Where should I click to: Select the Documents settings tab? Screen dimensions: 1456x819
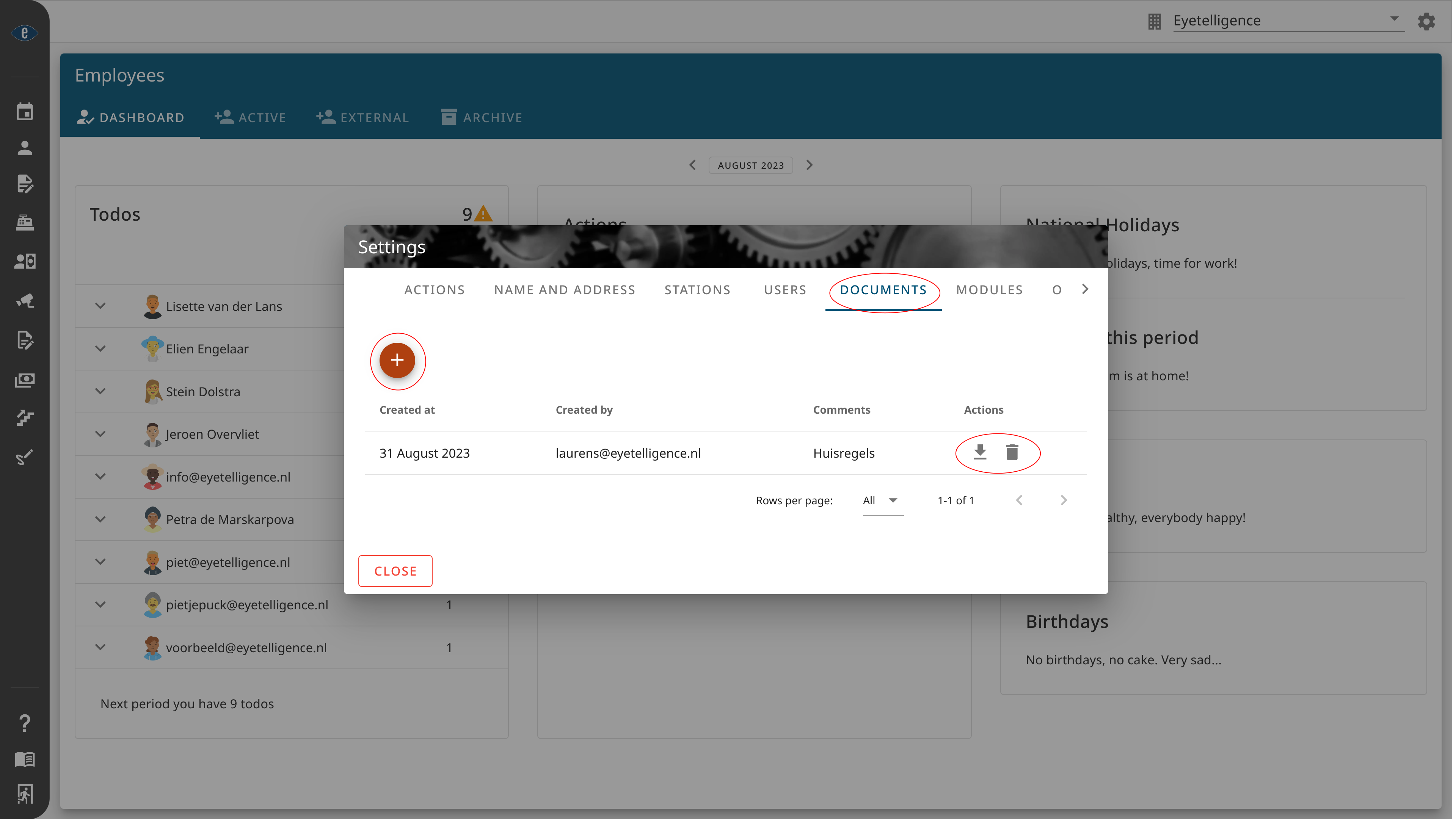pyautogui.click(x=883, y=290)
